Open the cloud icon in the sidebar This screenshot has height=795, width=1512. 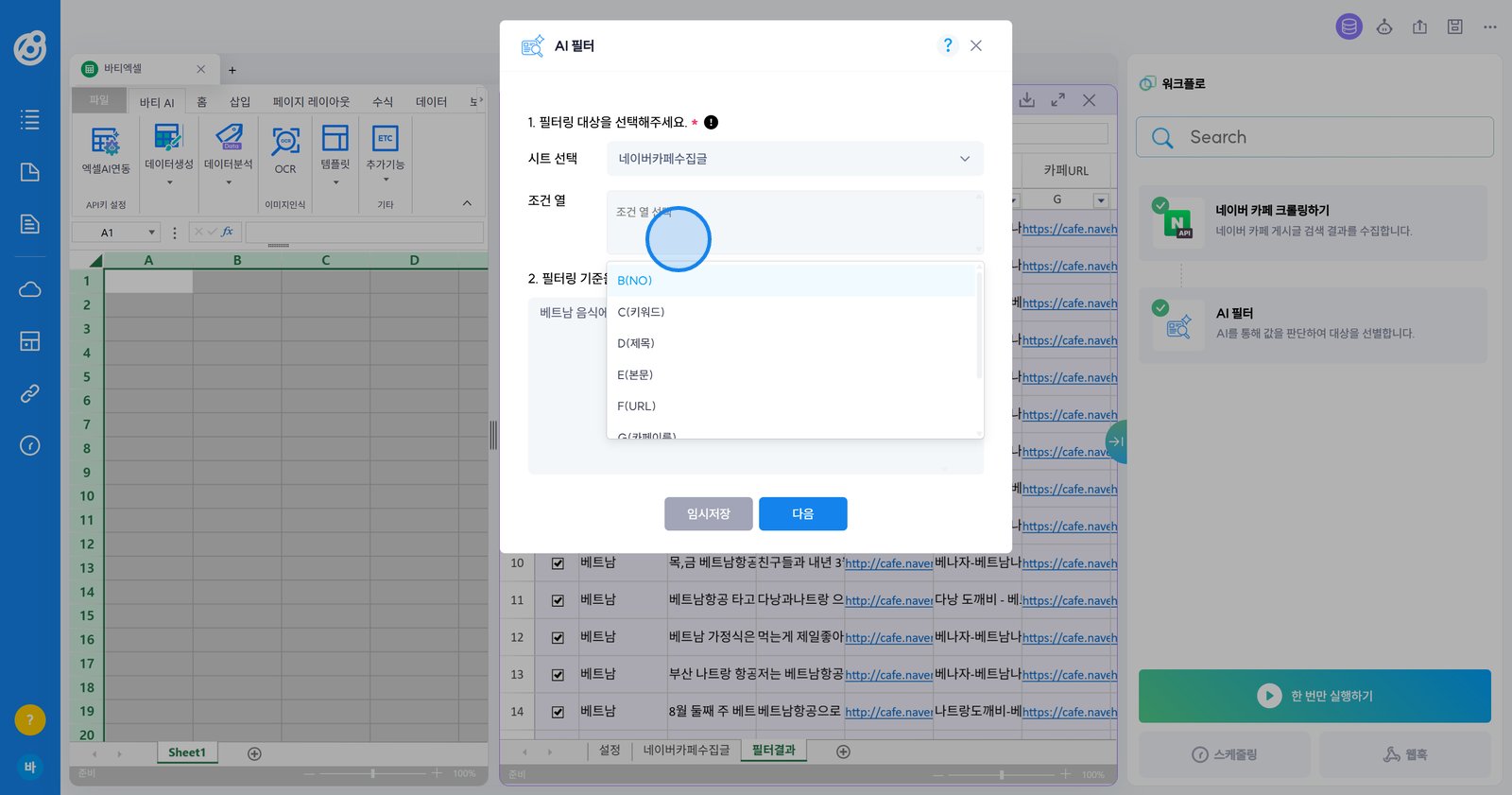(29, 289)
